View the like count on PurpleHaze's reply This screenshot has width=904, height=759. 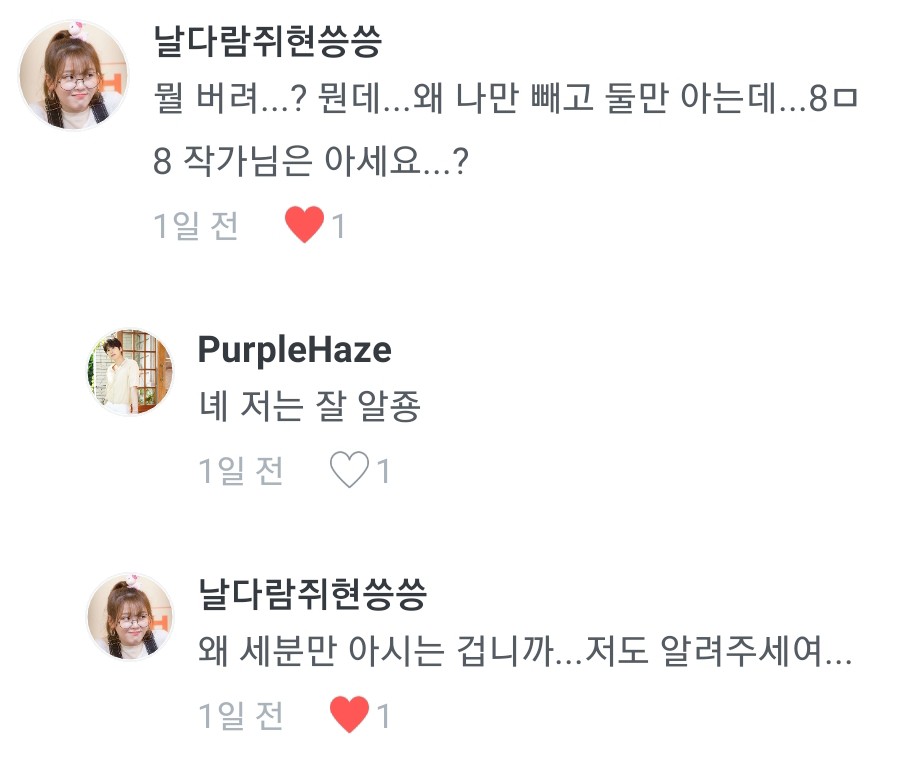(x=383, y=471)
